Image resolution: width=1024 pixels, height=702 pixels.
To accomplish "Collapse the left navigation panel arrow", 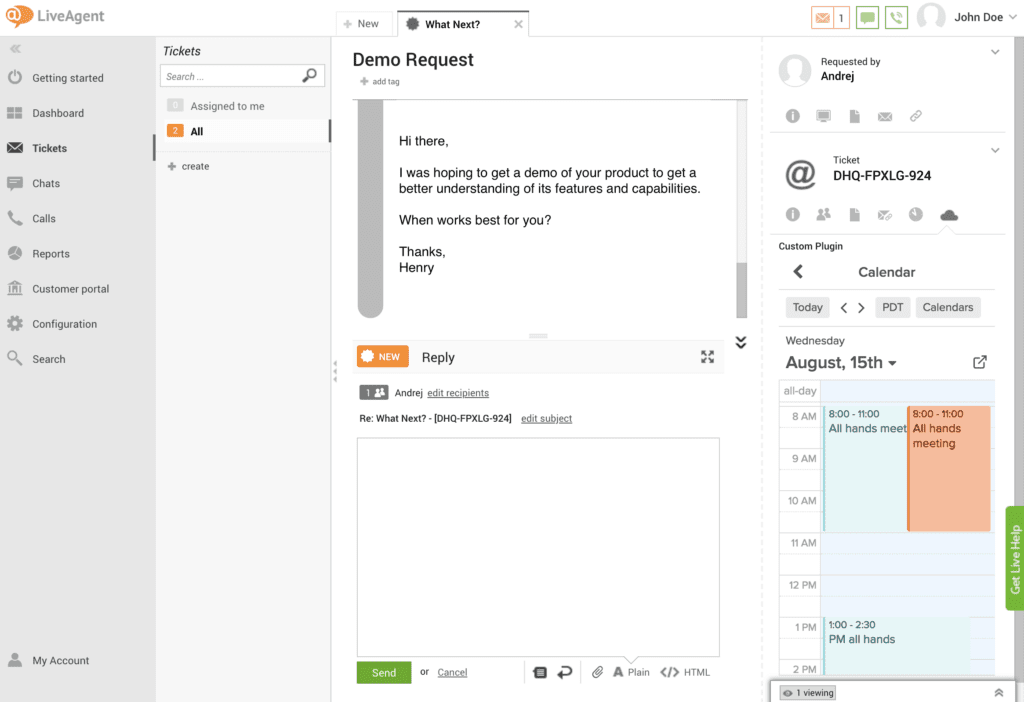I will [x=14, y=48].
